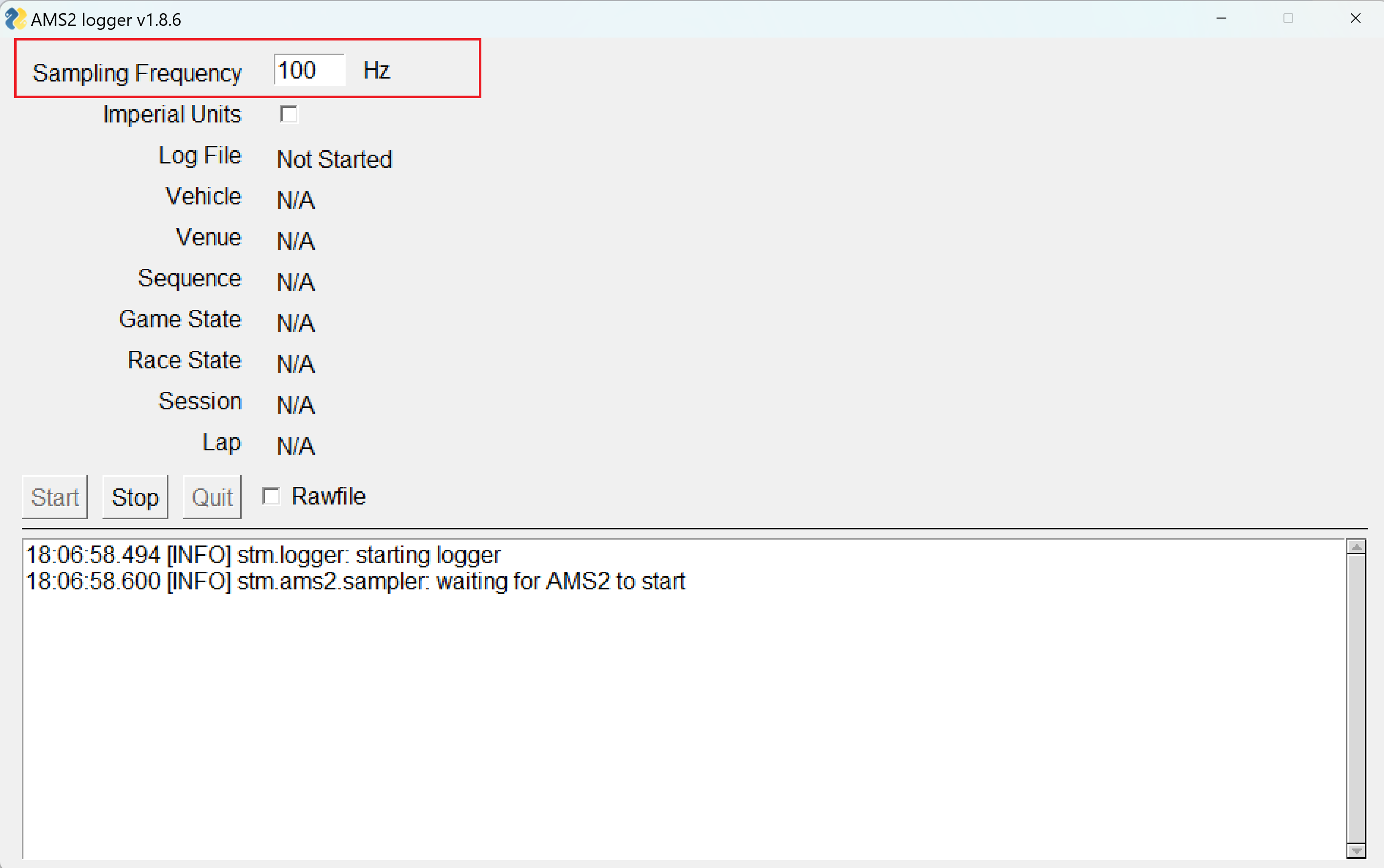Image resolution: width=1384 pixels, height=868 pixels.
Task: Click the log panel scrollbar track
Action: pyautogui.click(x=1357, y=699)
